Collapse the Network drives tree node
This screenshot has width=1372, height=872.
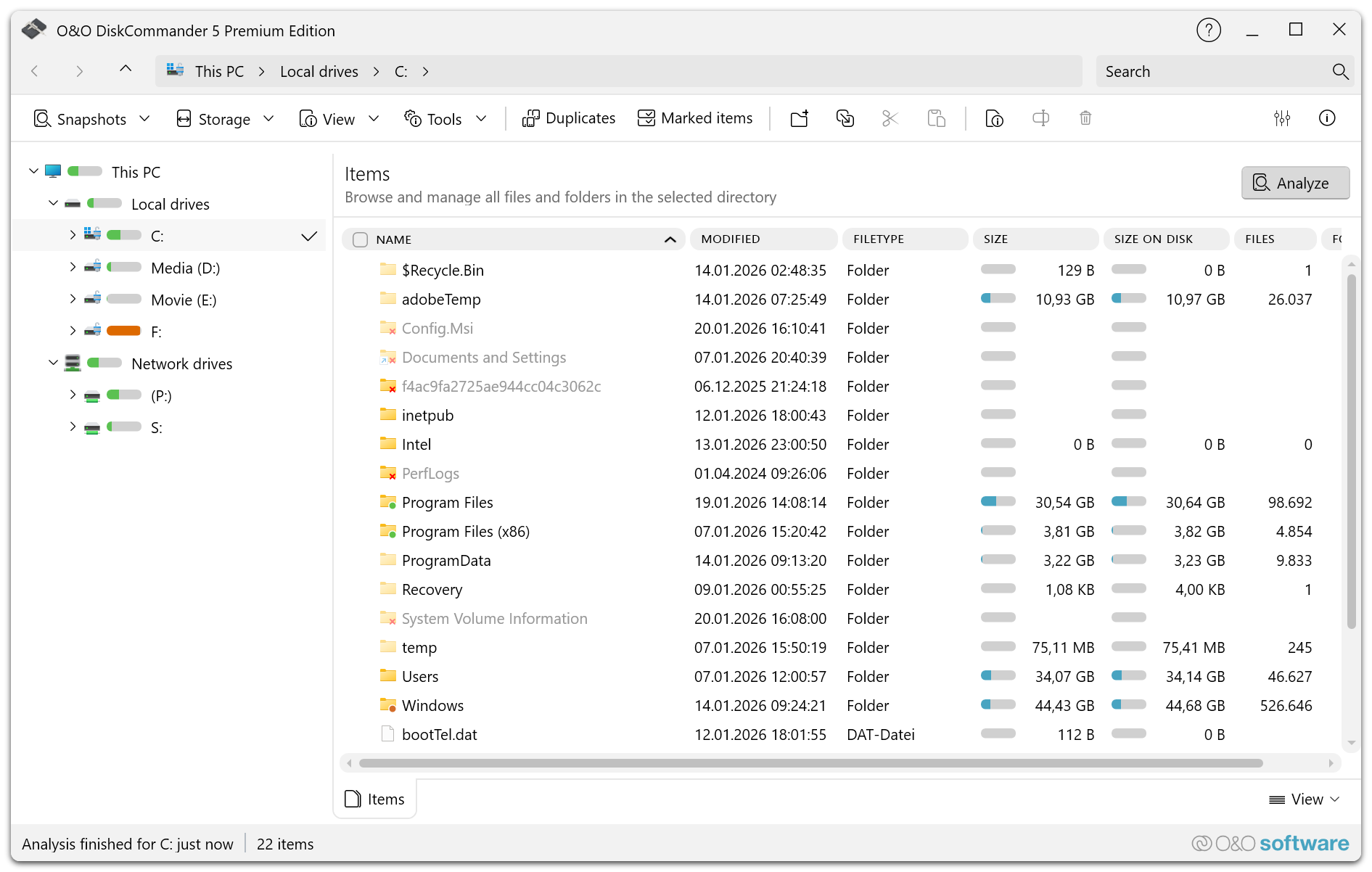click(53, 363)
